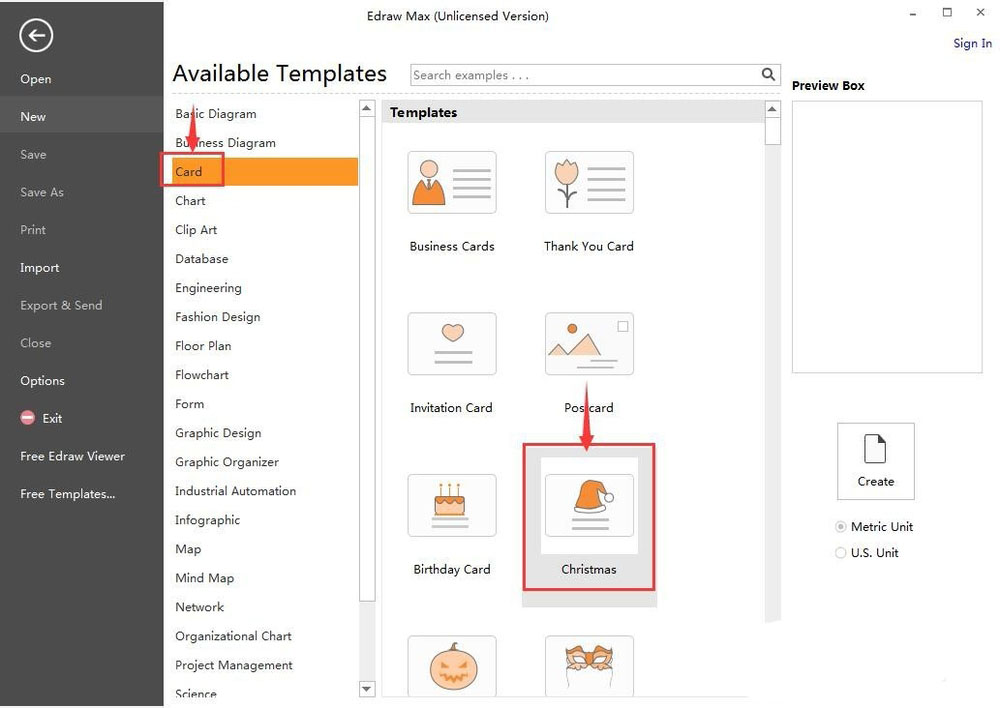Select the Graphic Design category

point(219,433)
